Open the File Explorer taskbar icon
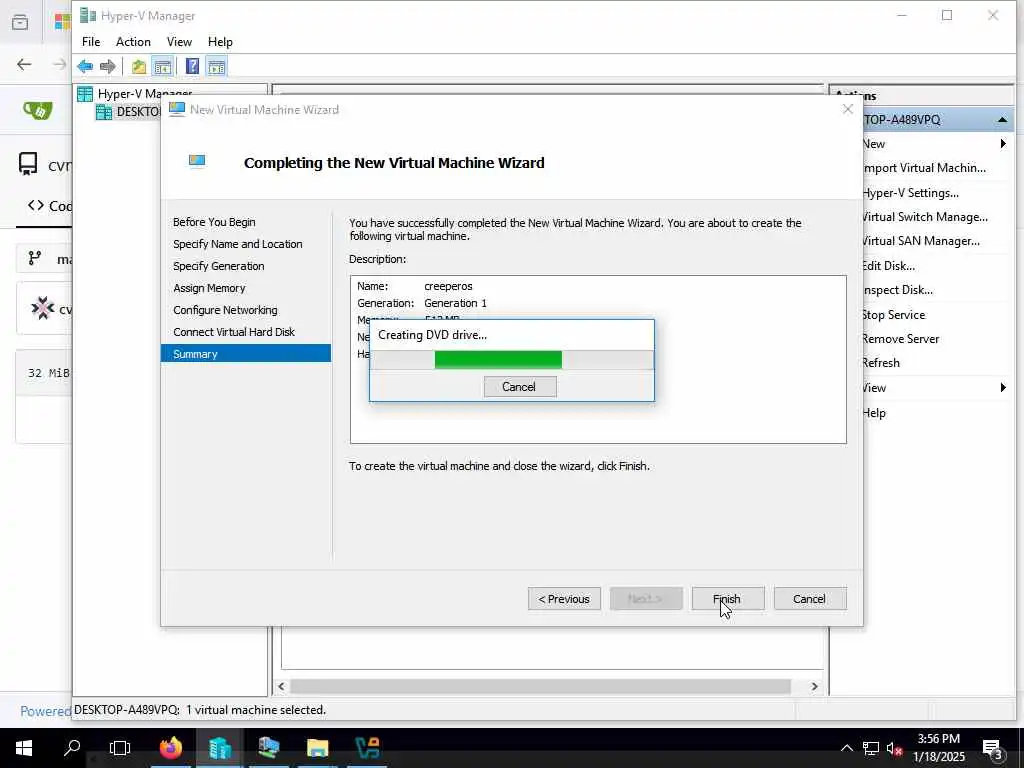1024x768 pixels. point(318,748)
